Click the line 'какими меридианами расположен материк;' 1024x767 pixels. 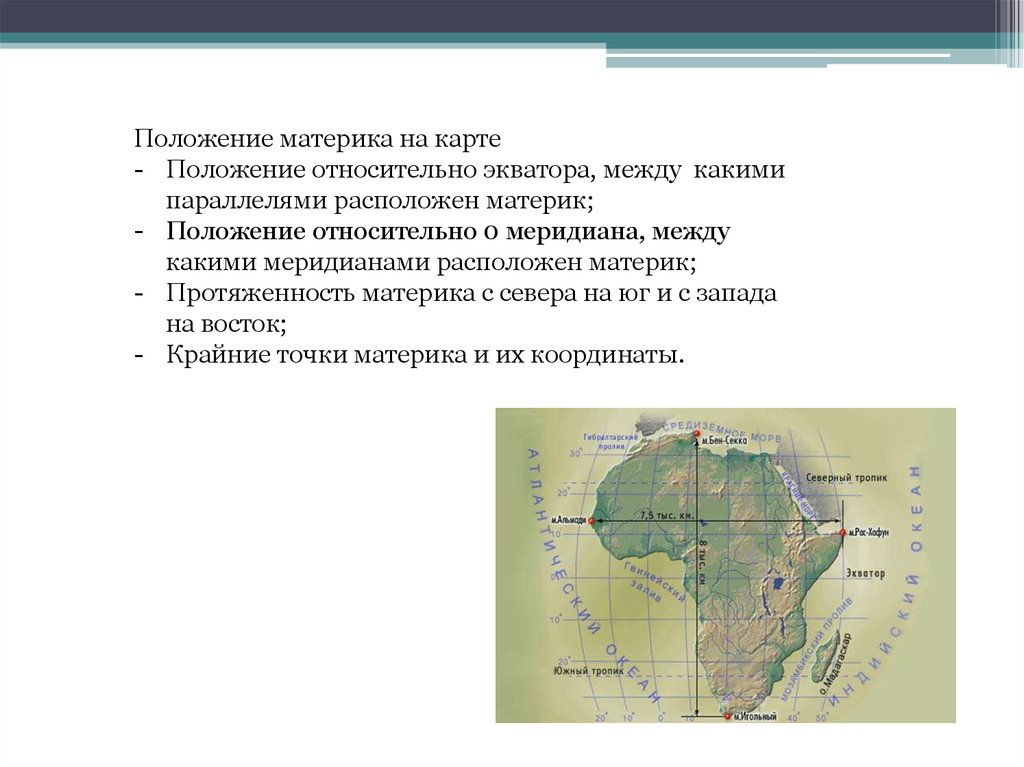431,262
